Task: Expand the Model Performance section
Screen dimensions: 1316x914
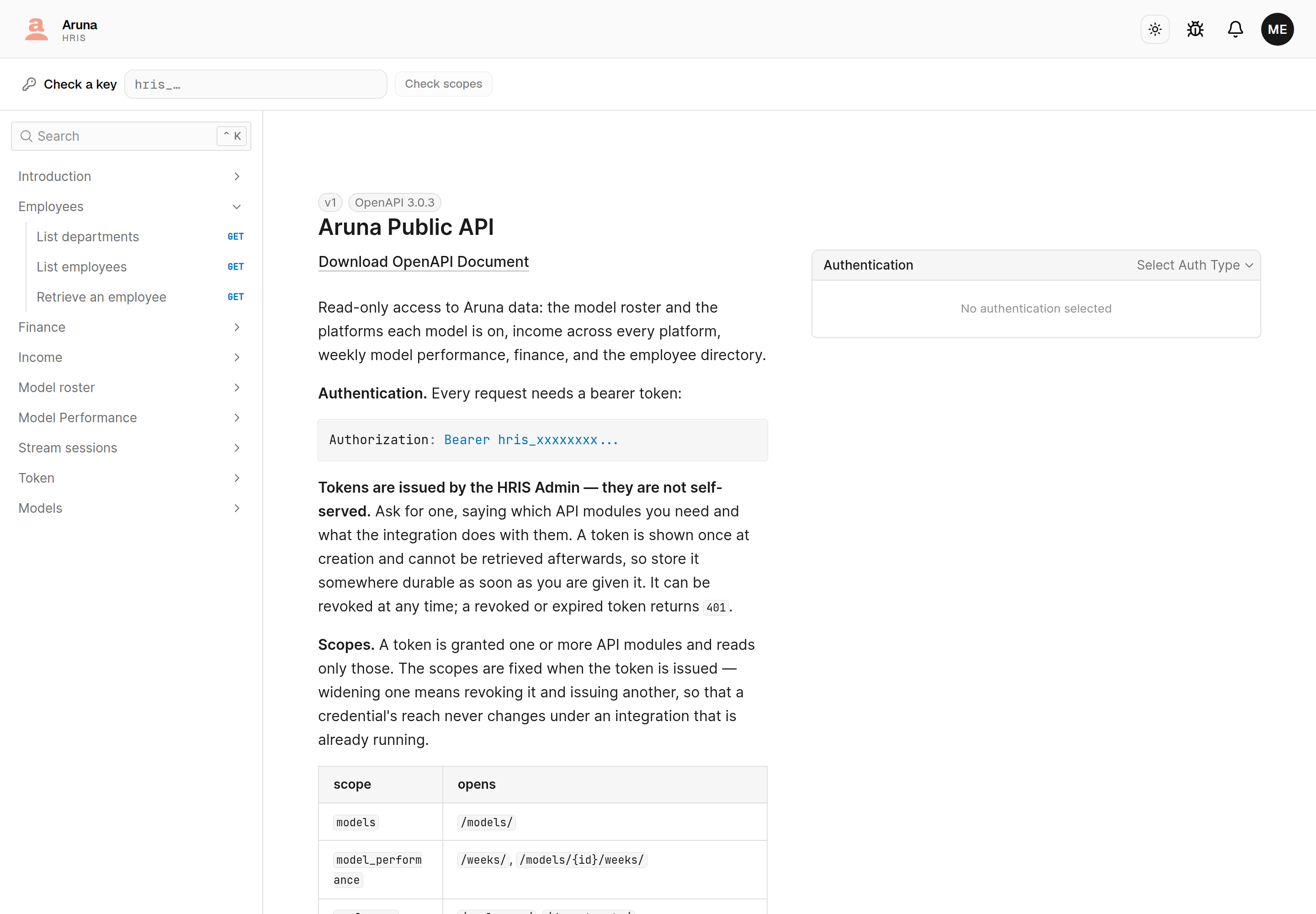Action: [x=131, y=418]
